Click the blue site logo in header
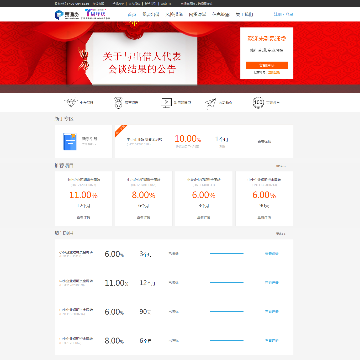 (67, 14)
